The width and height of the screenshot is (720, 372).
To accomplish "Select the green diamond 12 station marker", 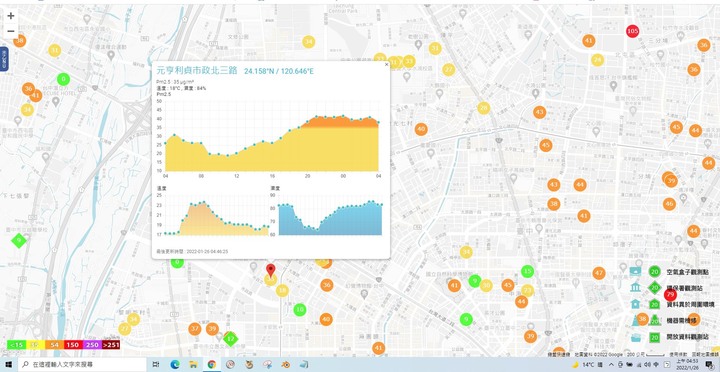I will coord(231,339).
